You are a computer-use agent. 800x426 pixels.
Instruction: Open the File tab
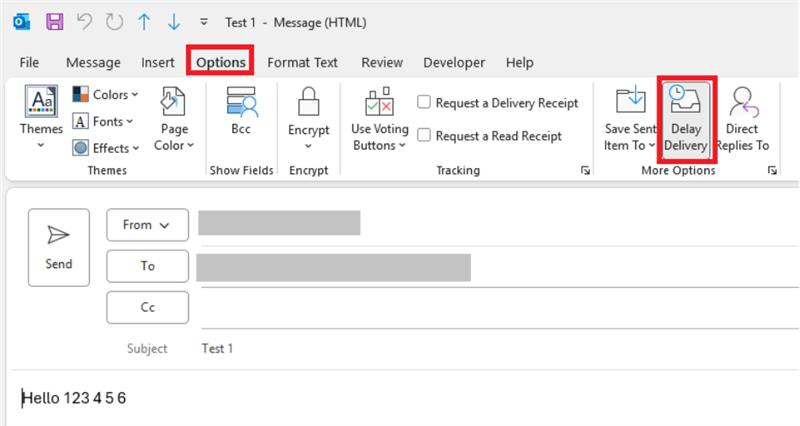coord(29,62)
